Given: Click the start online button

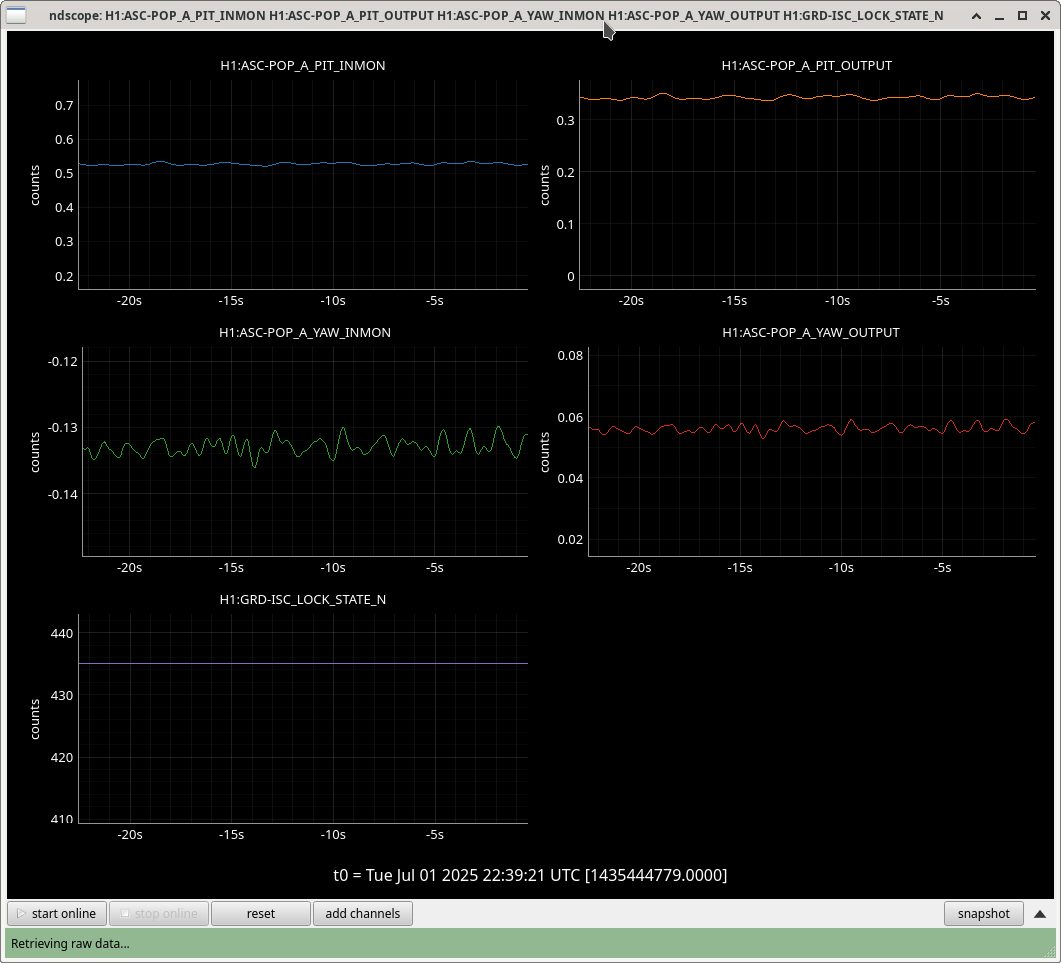Looking at the screenshot, I should point(57,914).
